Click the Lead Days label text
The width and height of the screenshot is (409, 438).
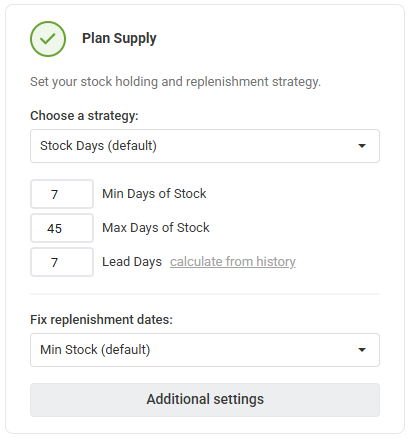(x=132, y=262)
